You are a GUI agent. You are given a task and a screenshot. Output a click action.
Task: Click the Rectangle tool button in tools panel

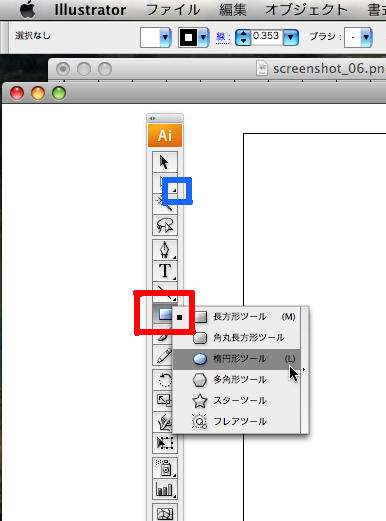click(163, 313)
